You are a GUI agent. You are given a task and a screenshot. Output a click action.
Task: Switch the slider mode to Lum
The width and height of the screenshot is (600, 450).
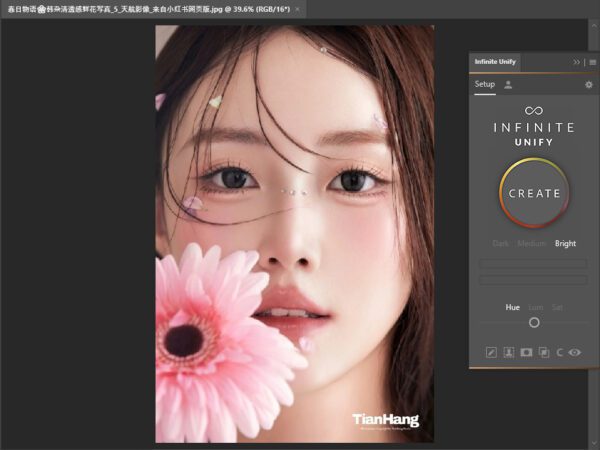[536, 307]
